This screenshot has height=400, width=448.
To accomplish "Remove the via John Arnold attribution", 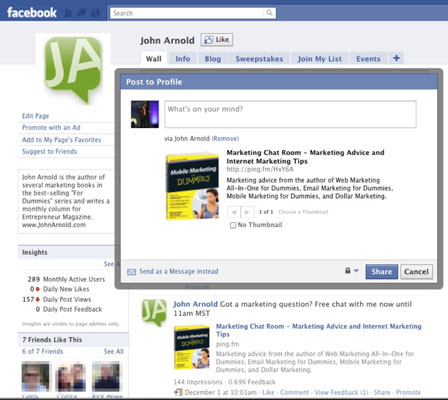I will coord(225,138).
